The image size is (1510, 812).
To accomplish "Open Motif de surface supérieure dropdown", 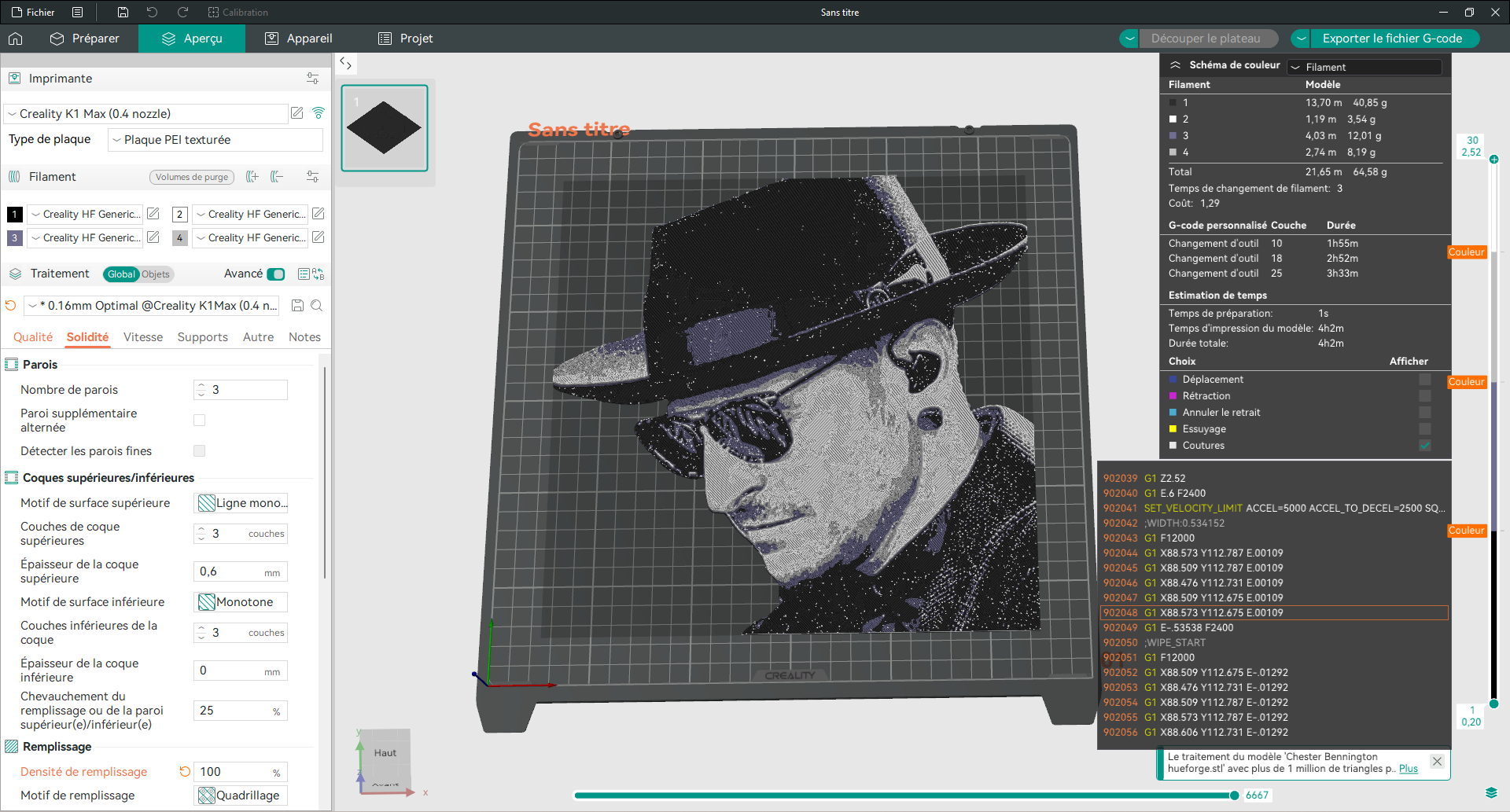I will pyautogui.click(x=241, y=503).
